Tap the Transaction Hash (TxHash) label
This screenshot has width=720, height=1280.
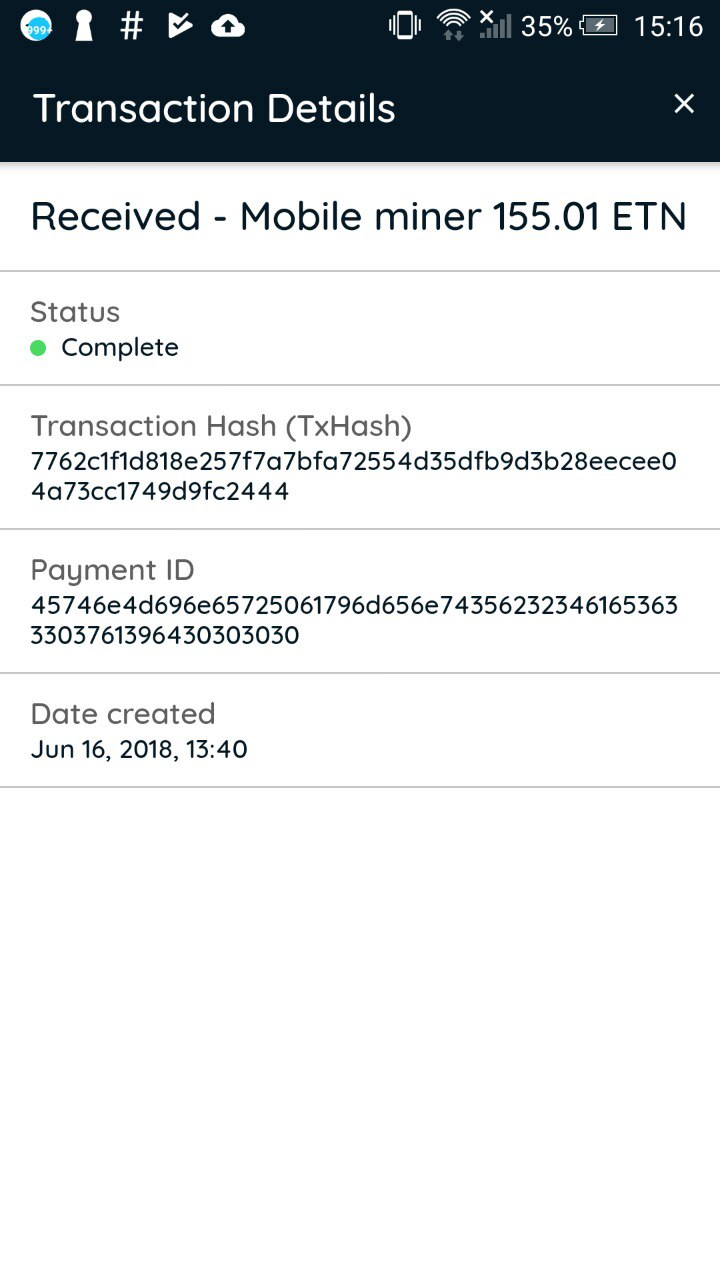[221, 426]
